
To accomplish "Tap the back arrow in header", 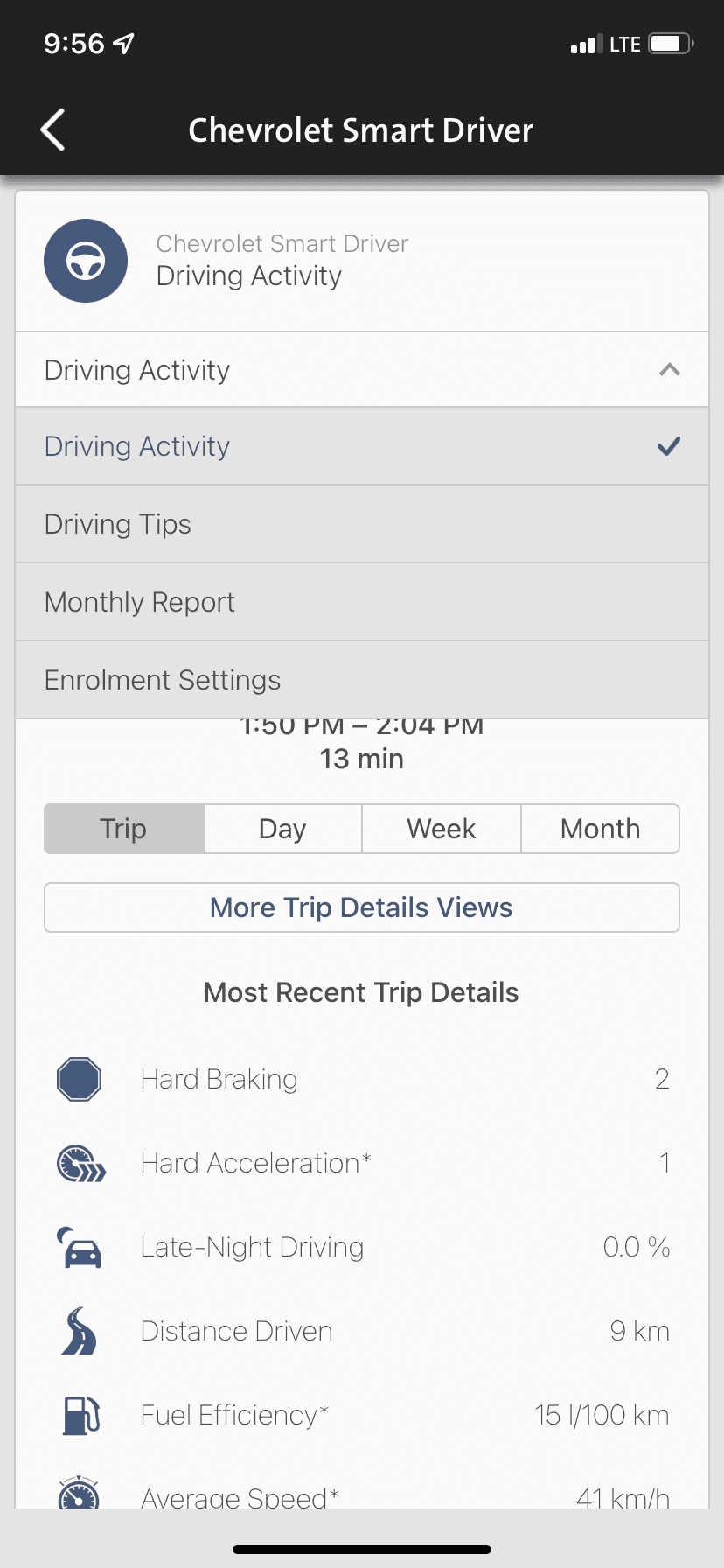I will 53,130.
